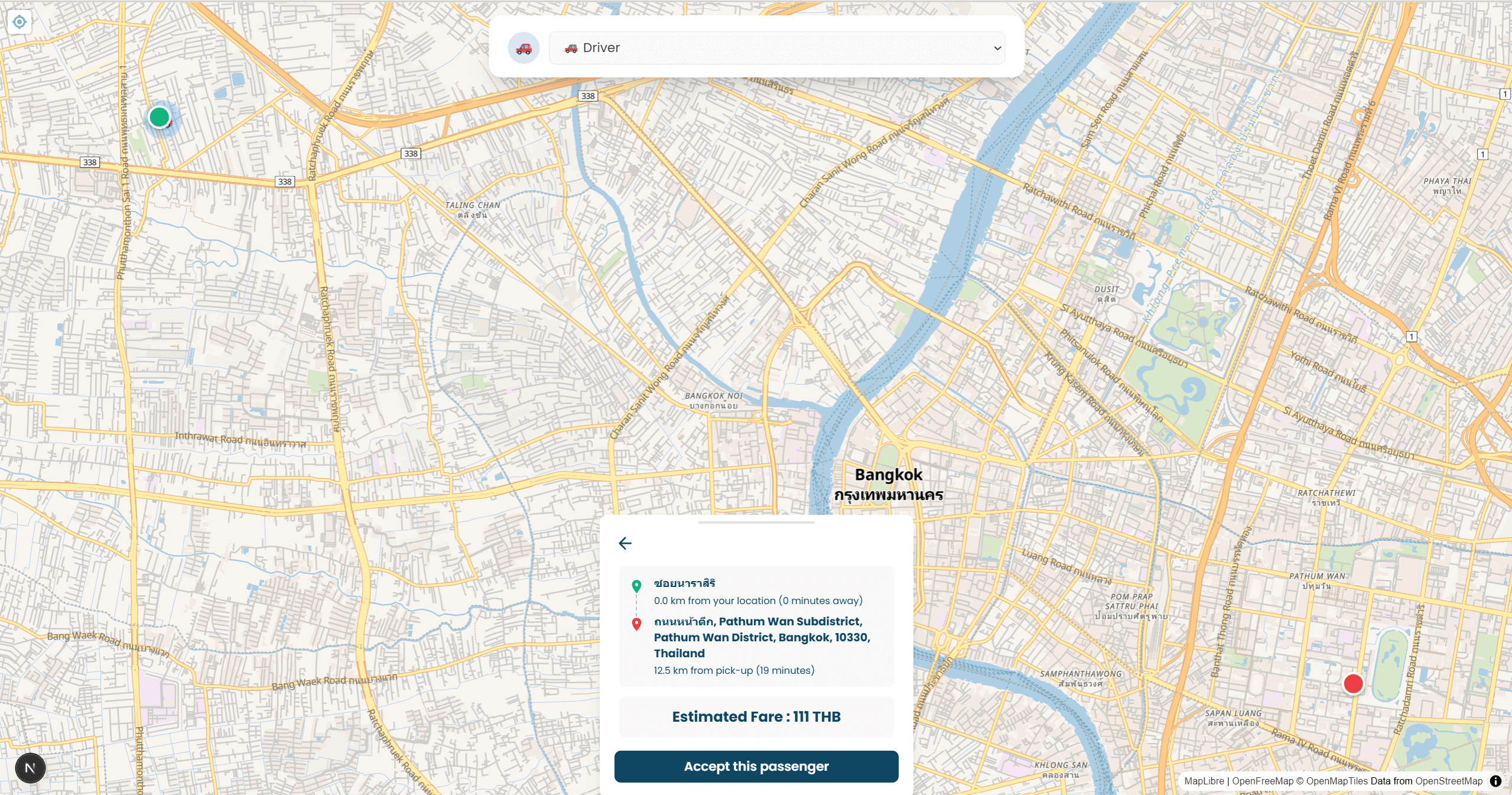This screenshot has height=795, width=1512.
Task: Open the map attribution info icon
Action: [x=1495, y=781]
